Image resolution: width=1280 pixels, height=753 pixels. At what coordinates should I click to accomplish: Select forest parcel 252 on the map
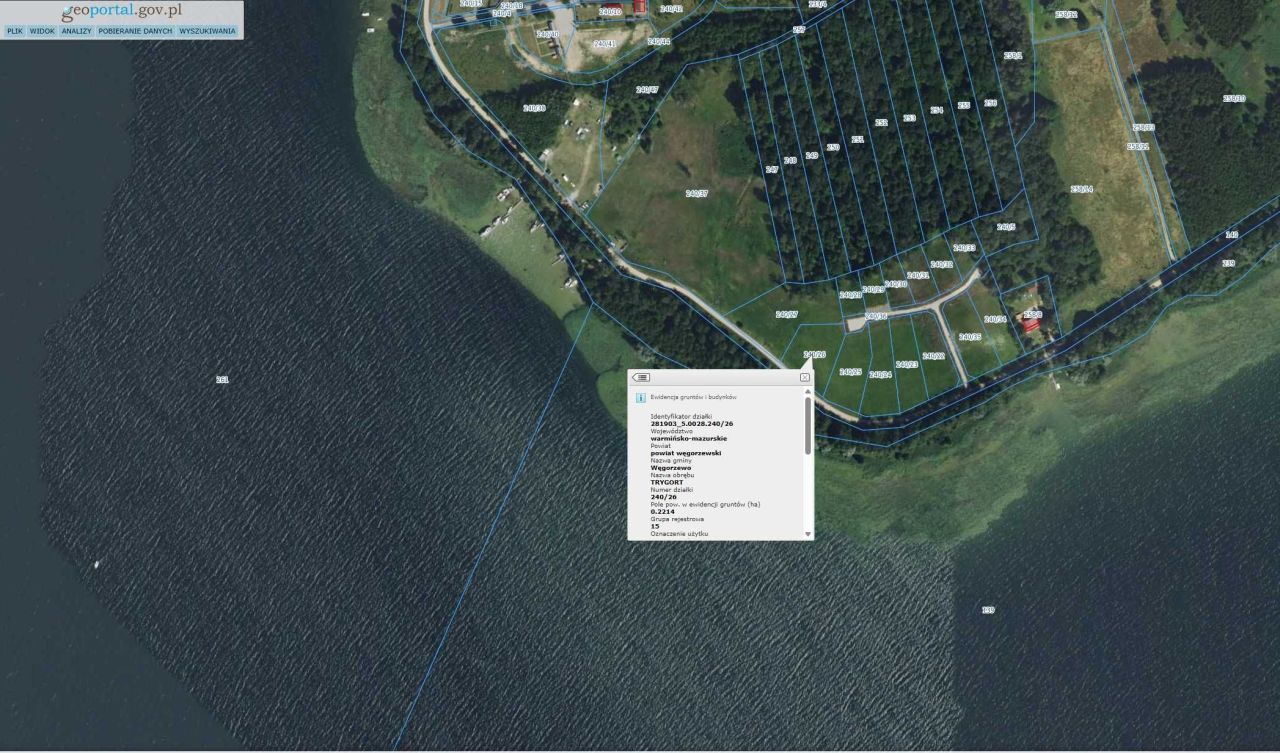[881, 123]
